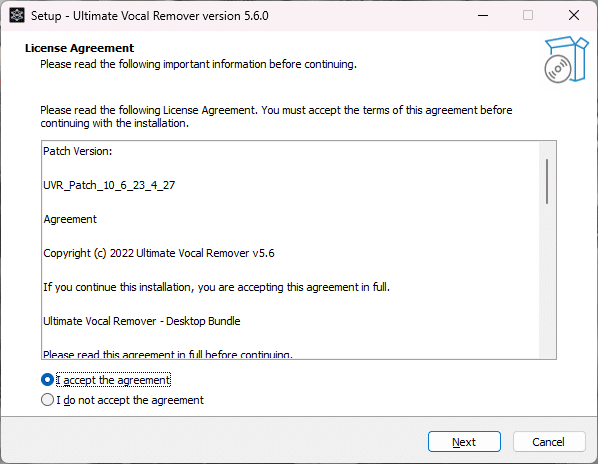Click the installer box and disc icon

[x=566, y=60]
